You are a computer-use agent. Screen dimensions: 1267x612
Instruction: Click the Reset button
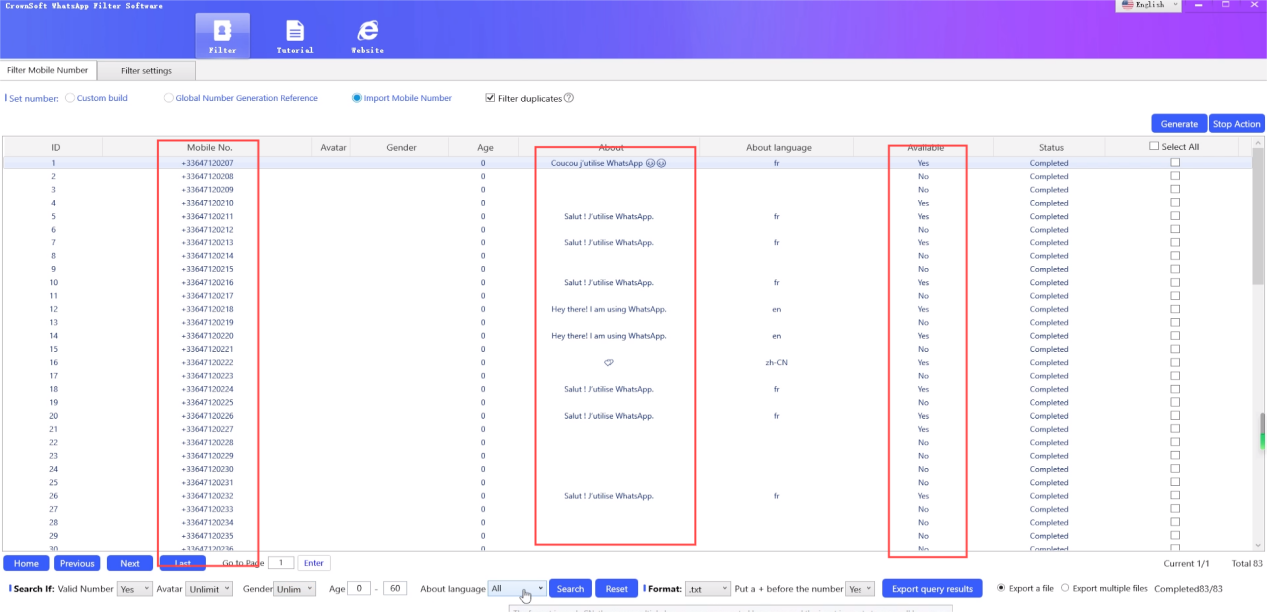click(617, 588)
